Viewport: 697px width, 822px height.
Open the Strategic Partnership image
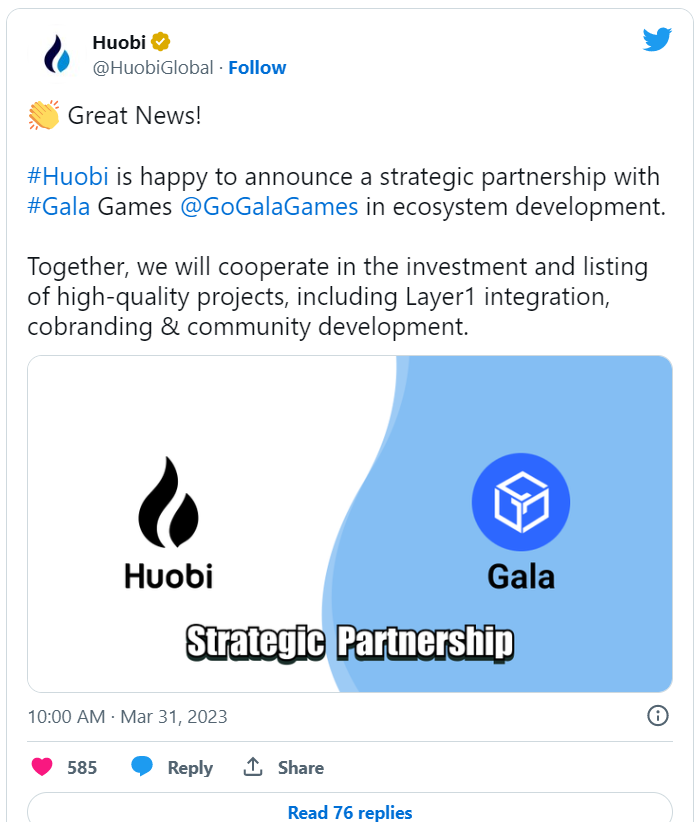tap(349, 523)
